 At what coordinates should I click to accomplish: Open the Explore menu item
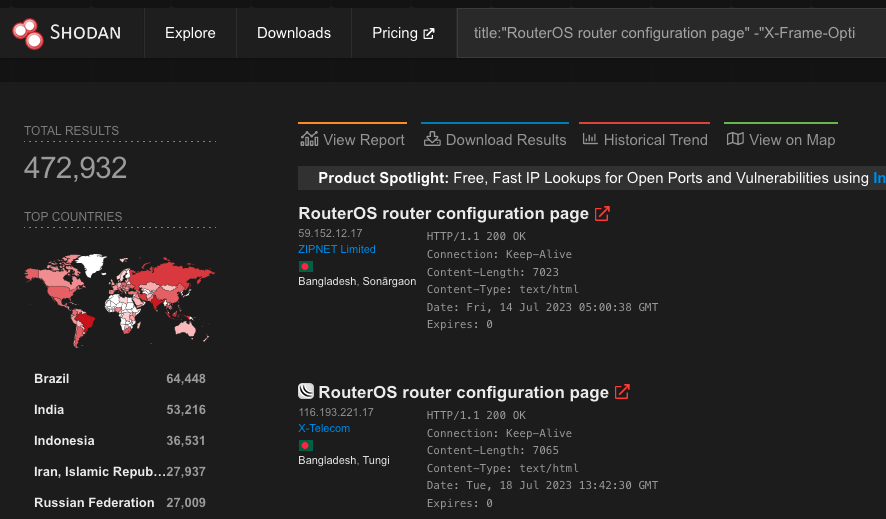pos(190,33)
